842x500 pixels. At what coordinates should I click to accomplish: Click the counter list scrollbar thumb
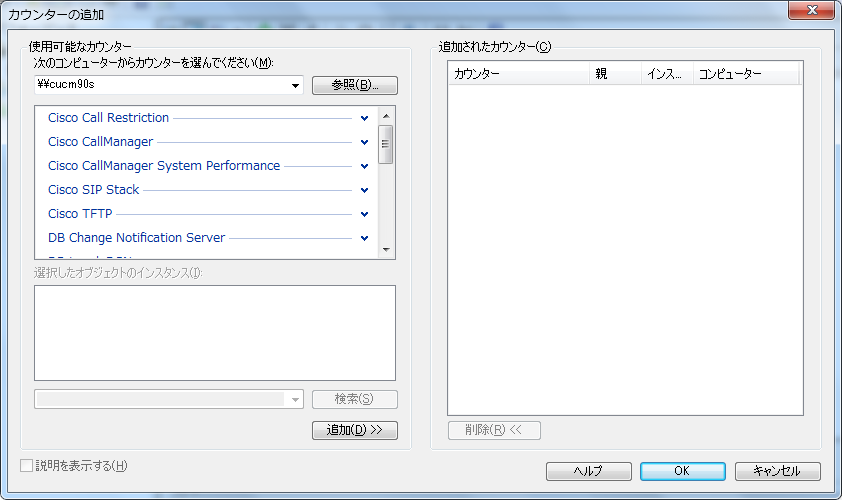386,144
